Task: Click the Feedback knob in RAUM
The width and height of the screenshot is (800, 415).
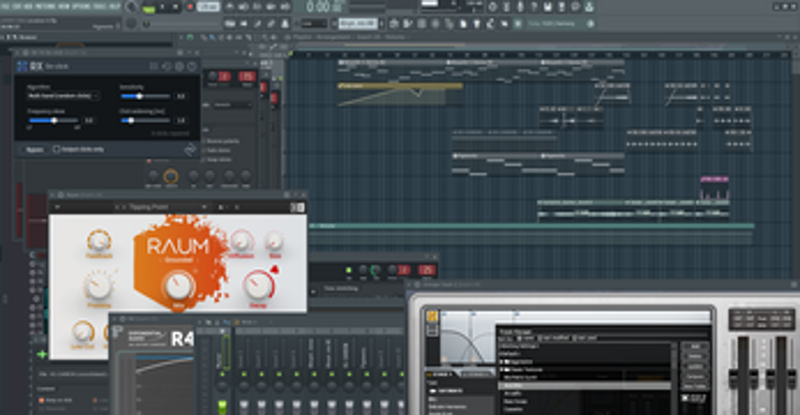Action: click(98, 241)
